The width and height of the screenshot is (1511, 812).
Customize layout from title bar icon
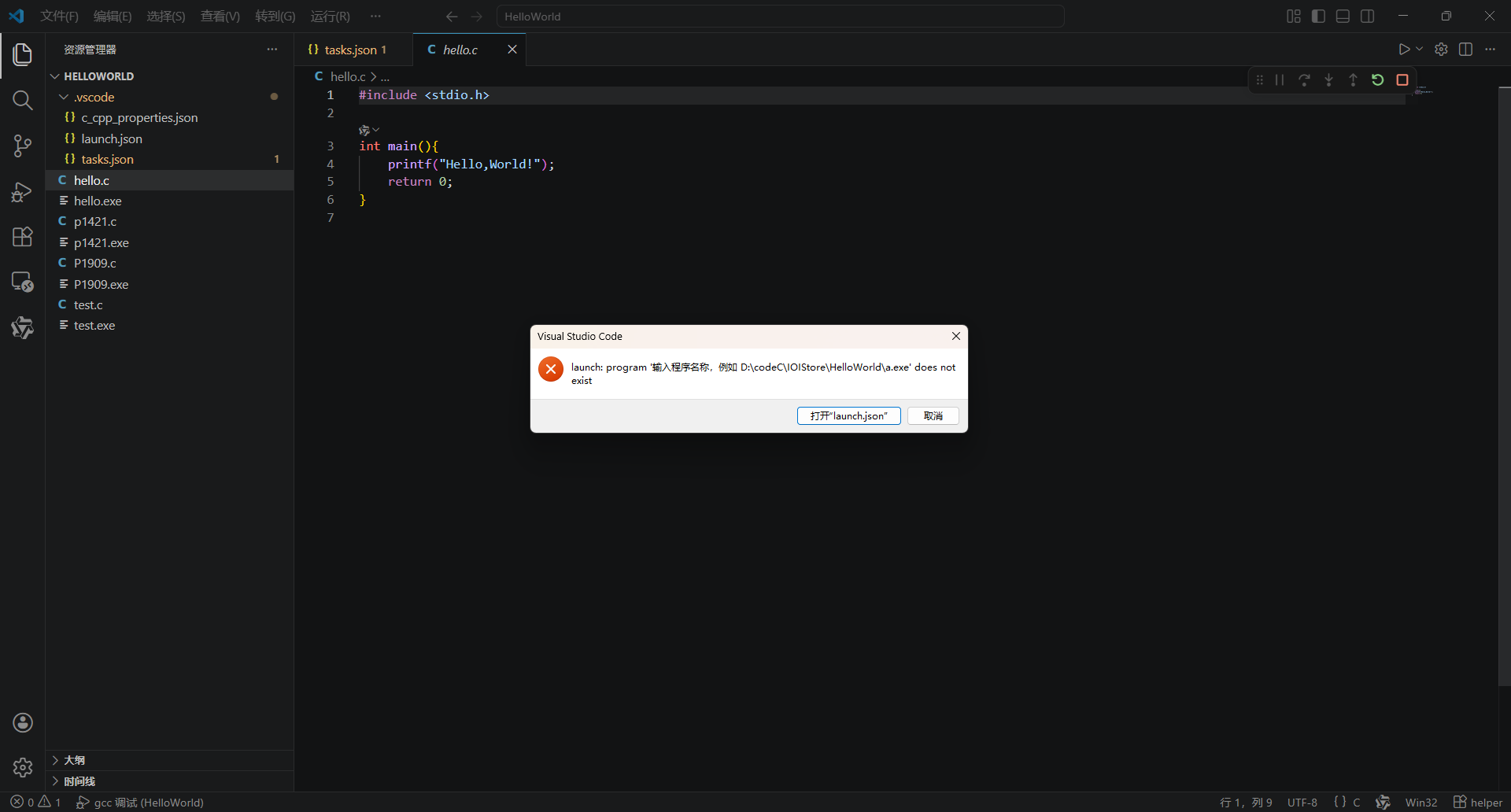(x=1294, y=17)
